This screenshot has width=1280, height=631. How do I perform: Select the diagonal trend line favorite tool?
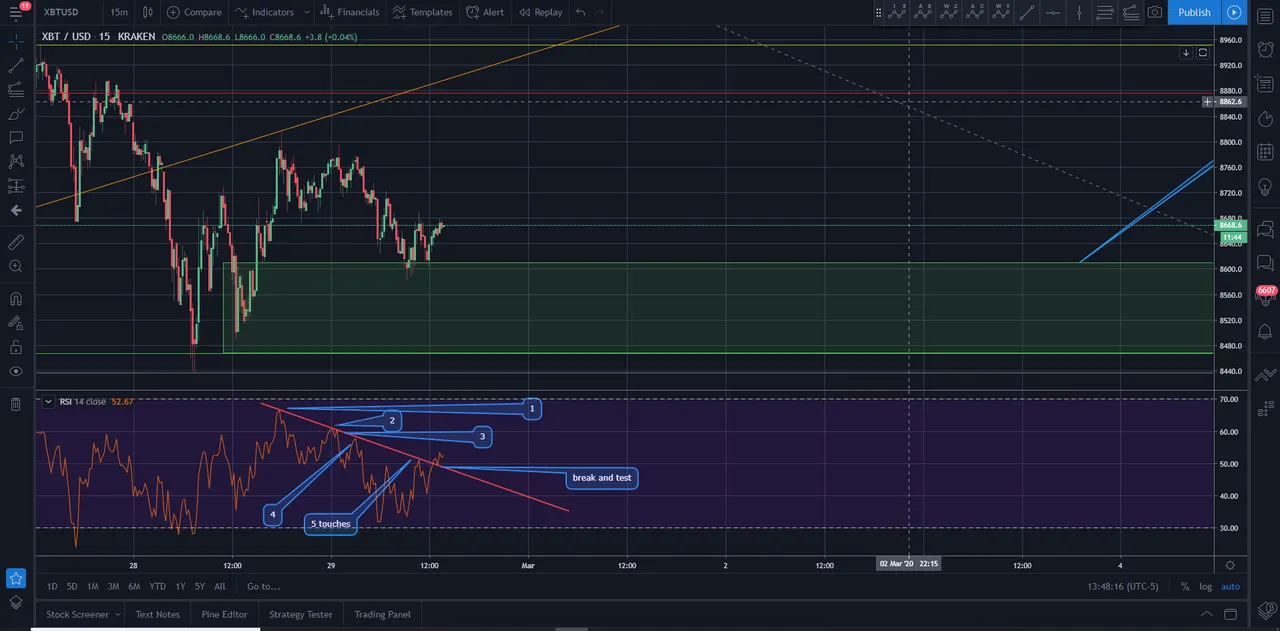tap(1027, 12)
